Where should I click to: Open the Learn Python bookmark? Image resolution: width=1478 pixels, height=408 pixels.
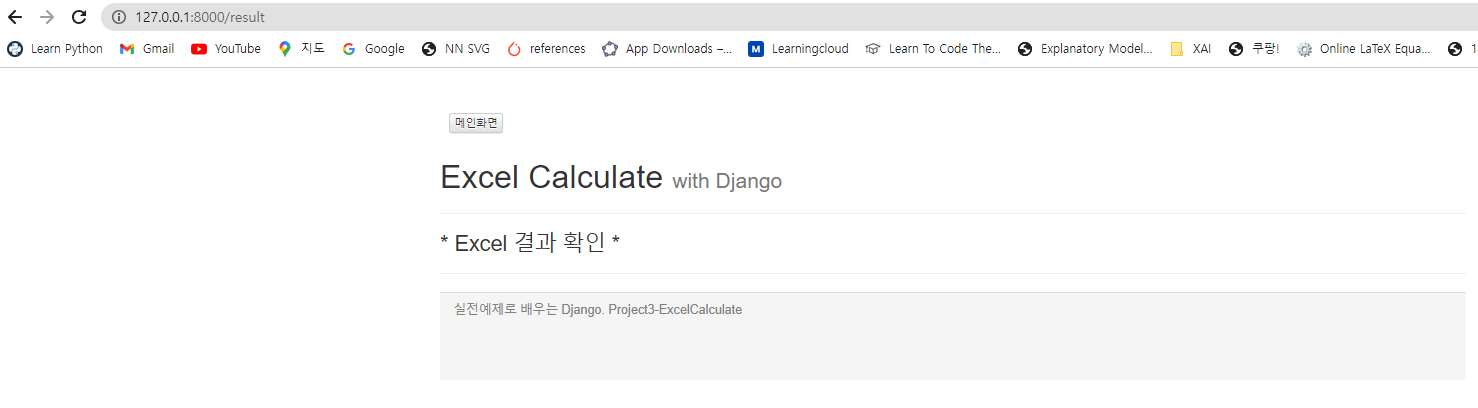pyautogui.click(x=55, y=48)
